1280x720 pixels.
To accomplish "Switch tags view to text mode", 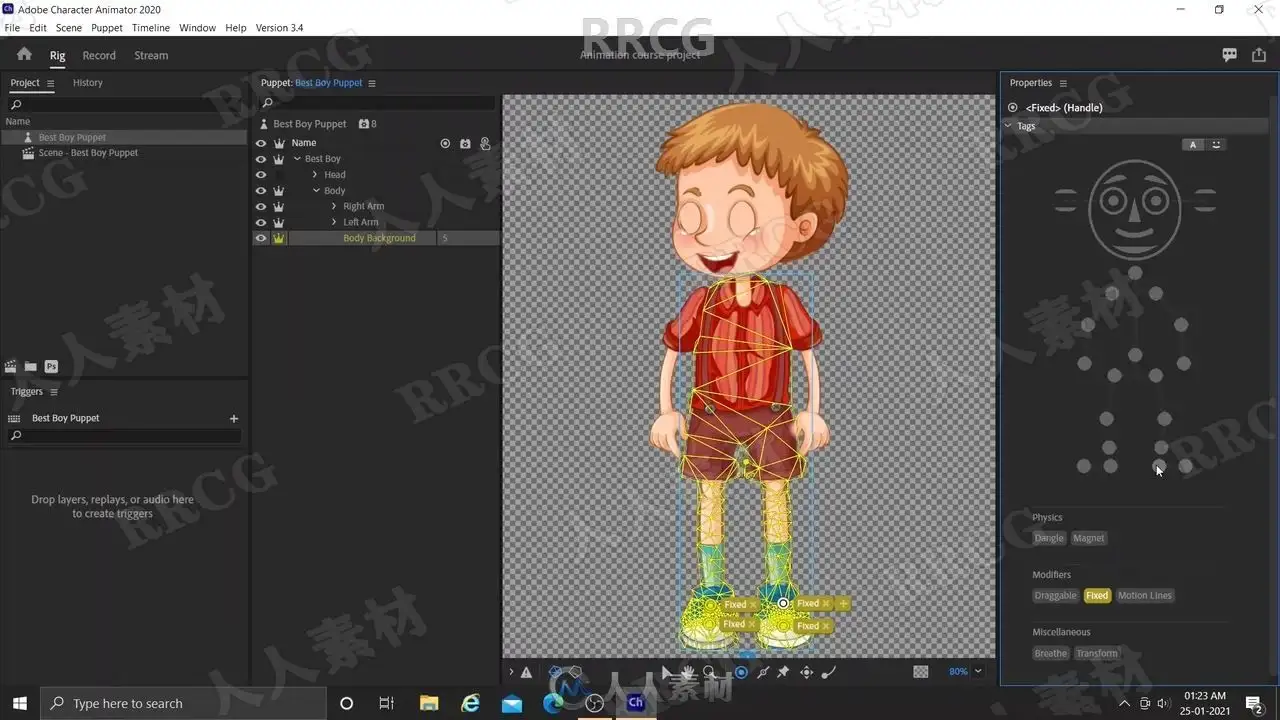I will coord(1193,144).
